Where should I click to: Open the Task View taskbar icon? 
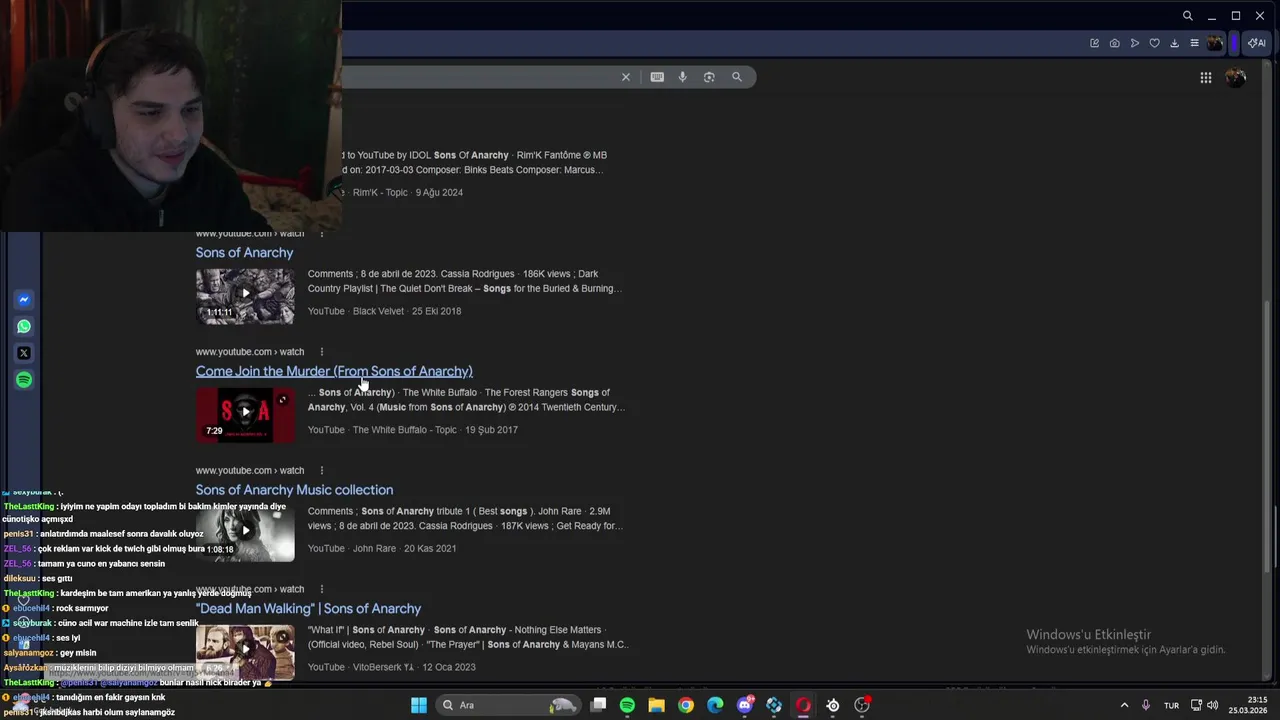tap(598, 705)
